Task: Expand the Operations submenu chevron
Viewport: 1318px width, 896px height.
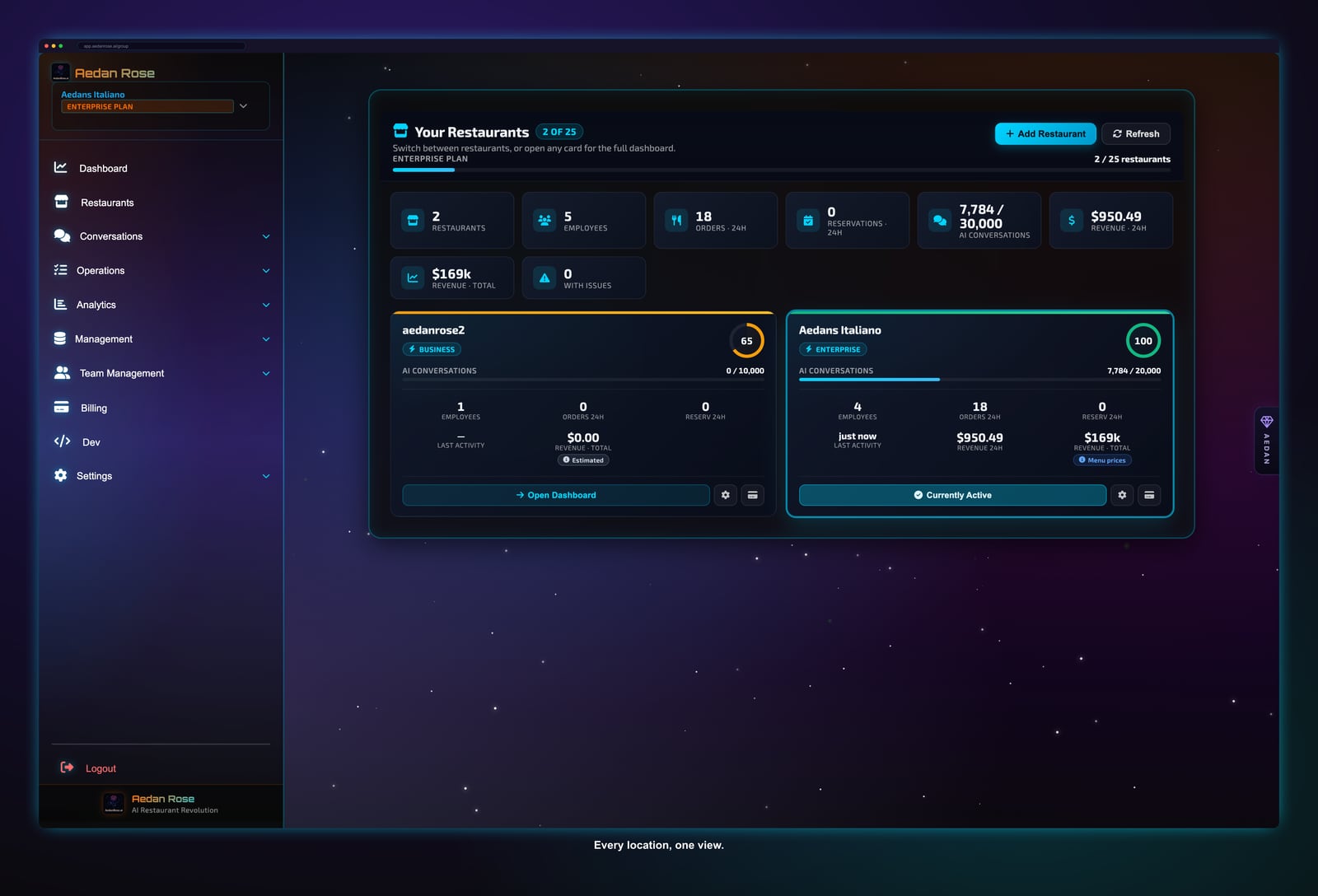Action: coord(266,271)
